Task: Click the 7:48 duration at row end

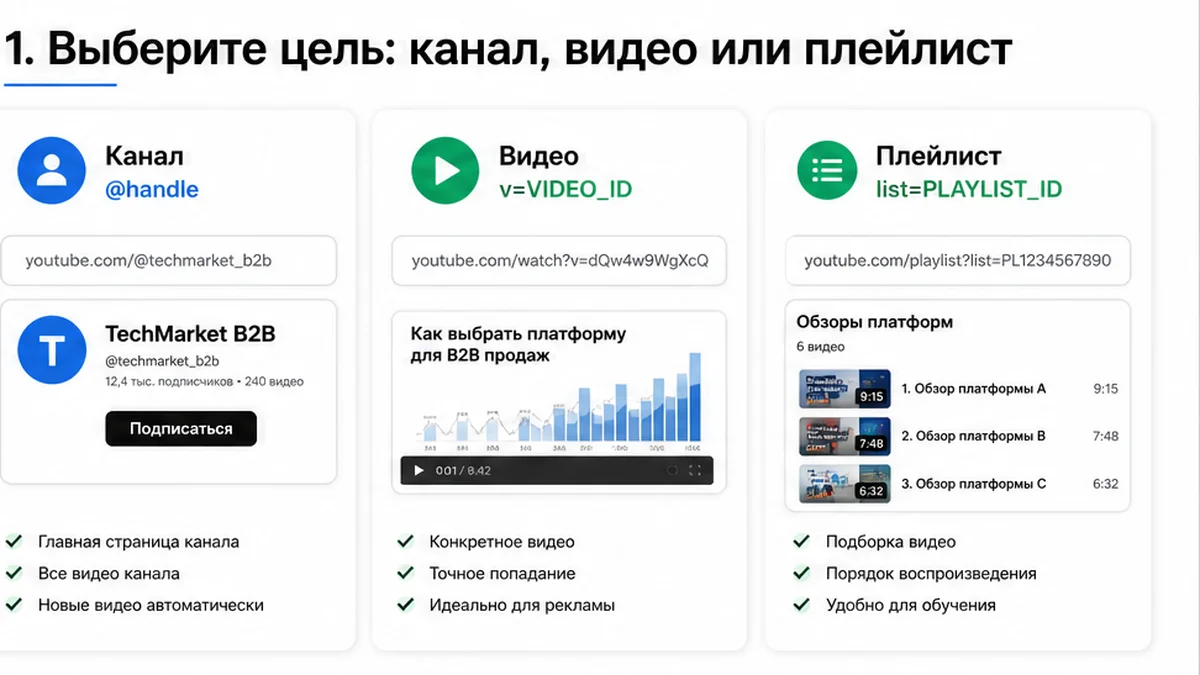Action: [x=1106, y=436]
